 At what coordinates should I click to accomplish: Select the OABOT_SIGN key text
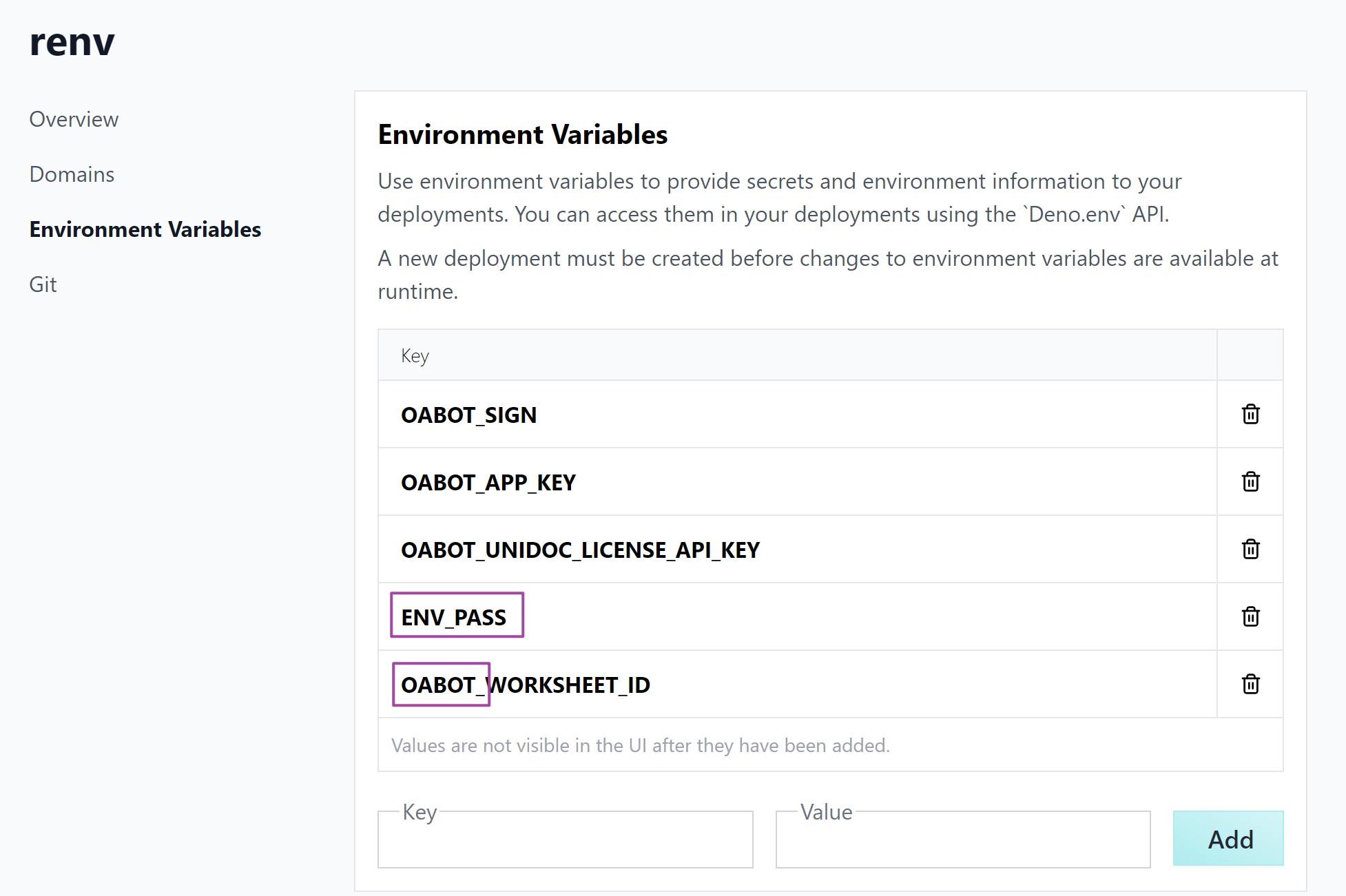(x=468, y=415)
